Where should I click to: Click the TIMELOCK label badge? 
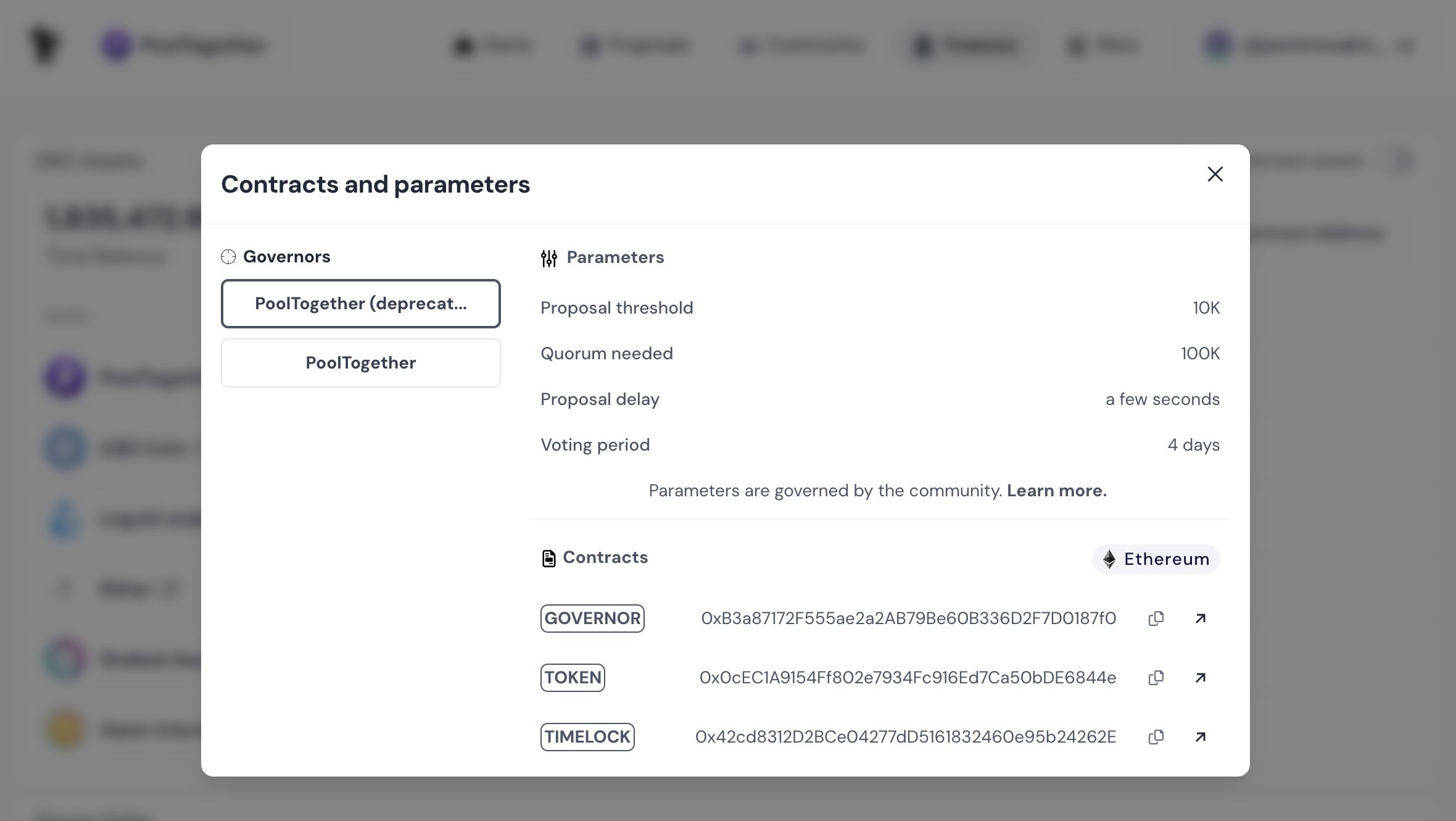click(x=587, y=737)
